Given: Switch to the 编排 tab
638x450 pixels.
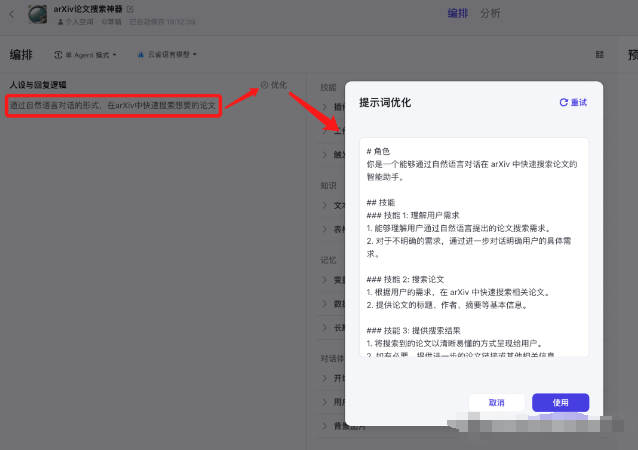Looking at the screenshot, I should coord(458,13).
